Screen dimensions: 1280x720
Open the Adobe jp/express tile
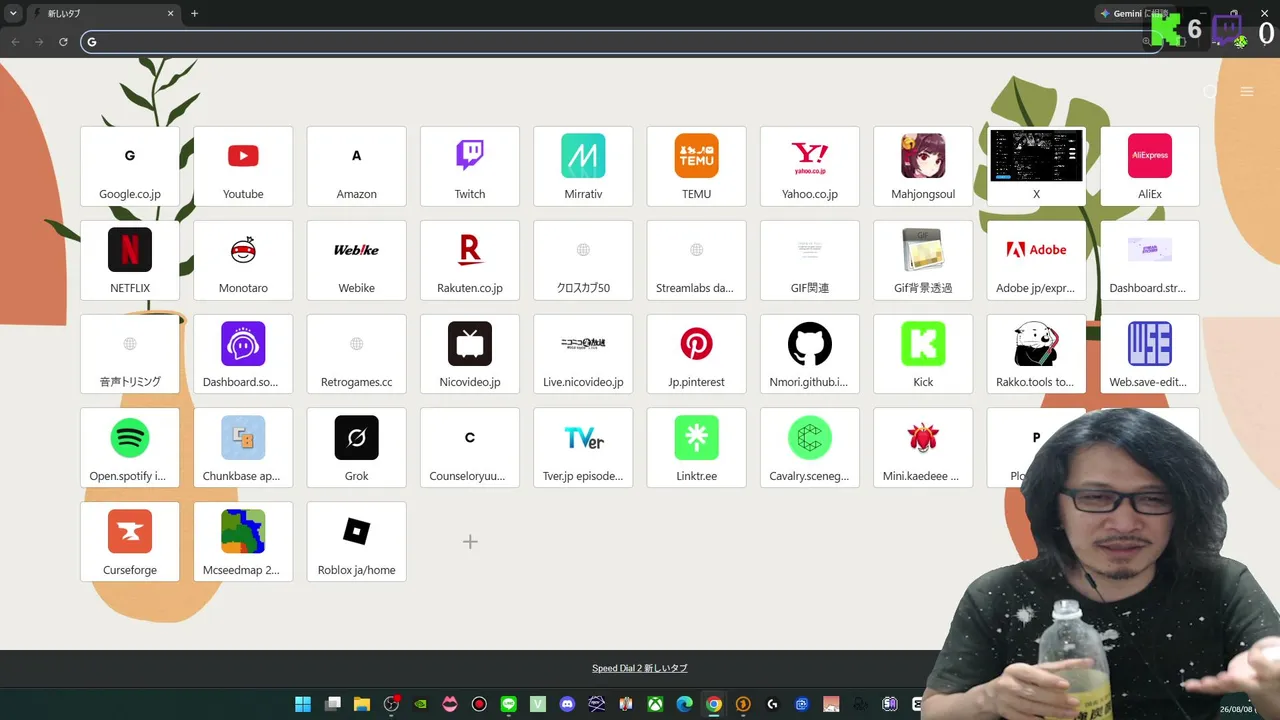(1037, 260)
